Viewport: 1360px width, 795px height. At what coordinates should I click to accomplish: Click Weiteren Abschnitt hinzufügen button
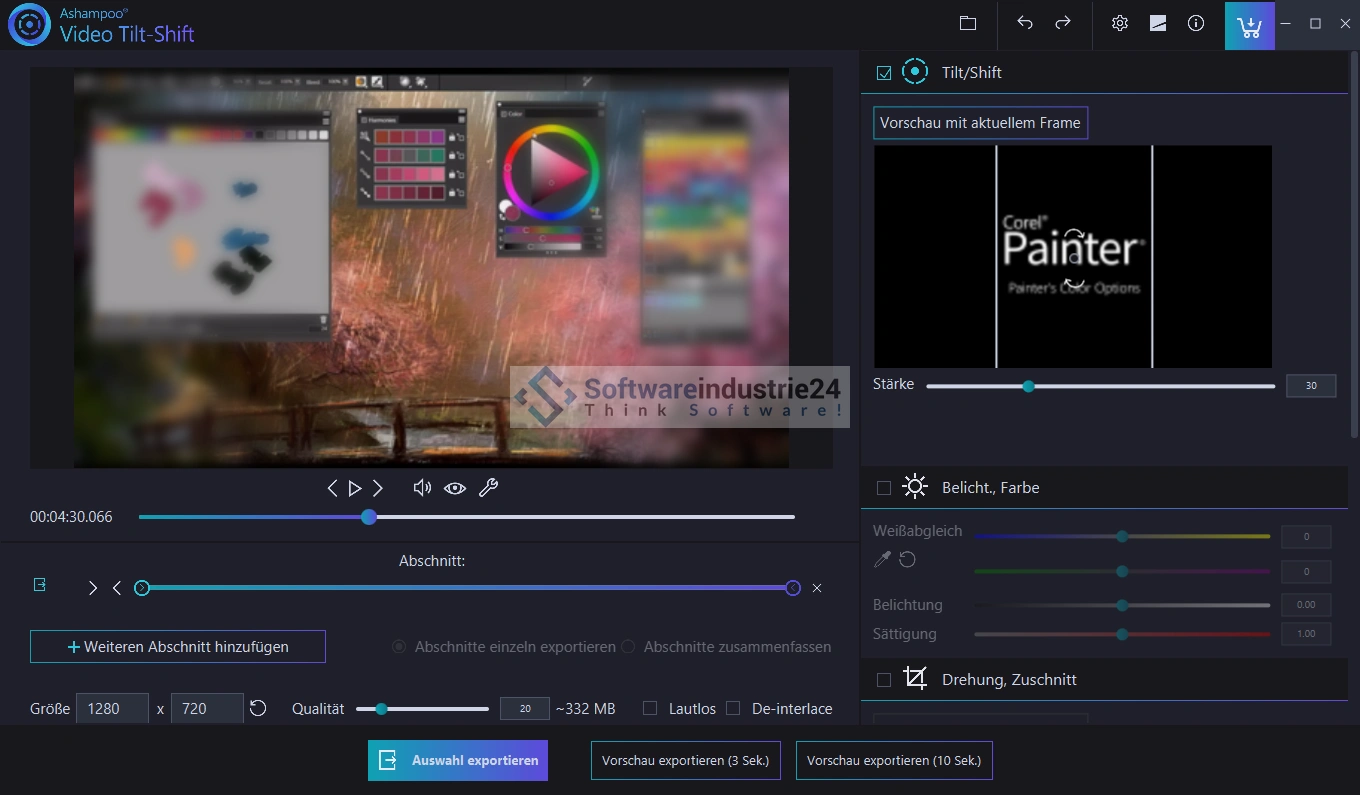click(x=178, y=647)
